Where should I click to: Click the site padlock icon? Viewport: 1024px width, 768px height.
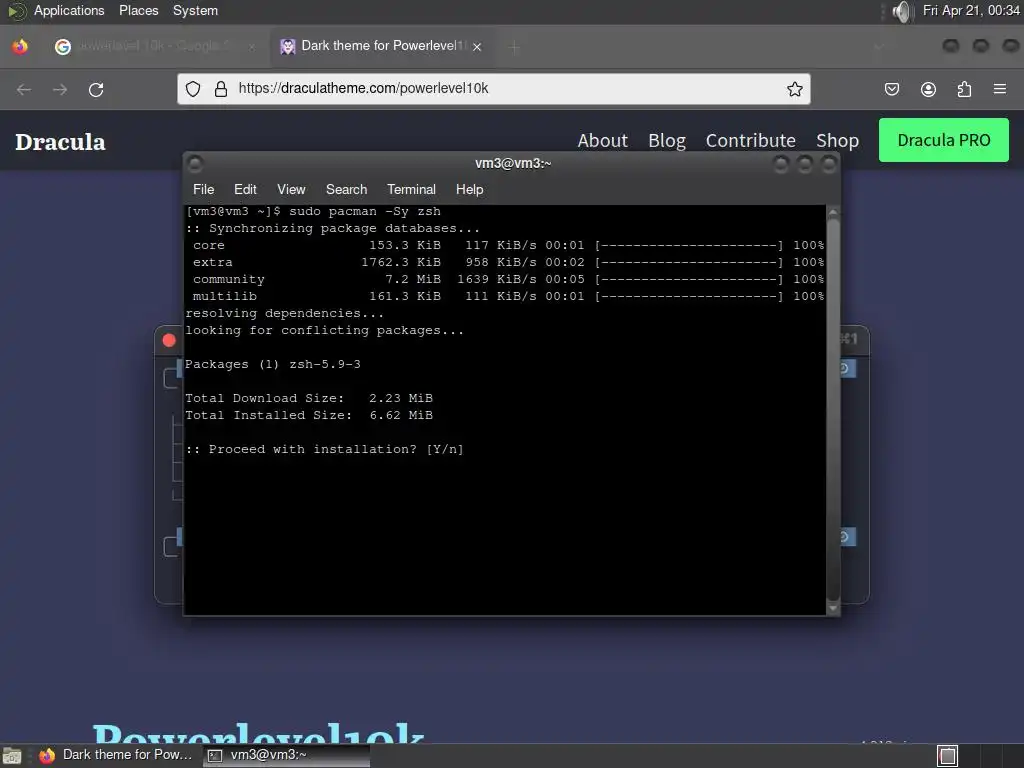[x=221, y=89]
